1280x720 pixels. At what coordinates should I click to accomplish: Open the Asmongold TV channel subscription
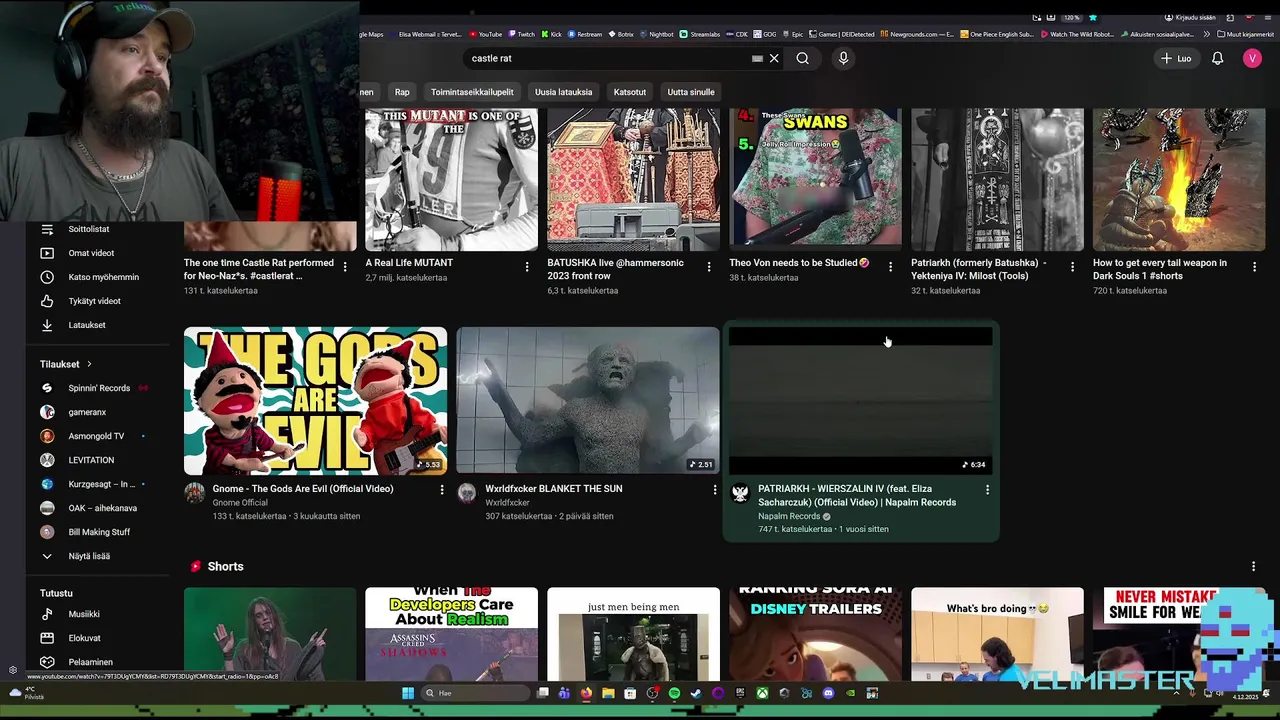pos(96,436)
